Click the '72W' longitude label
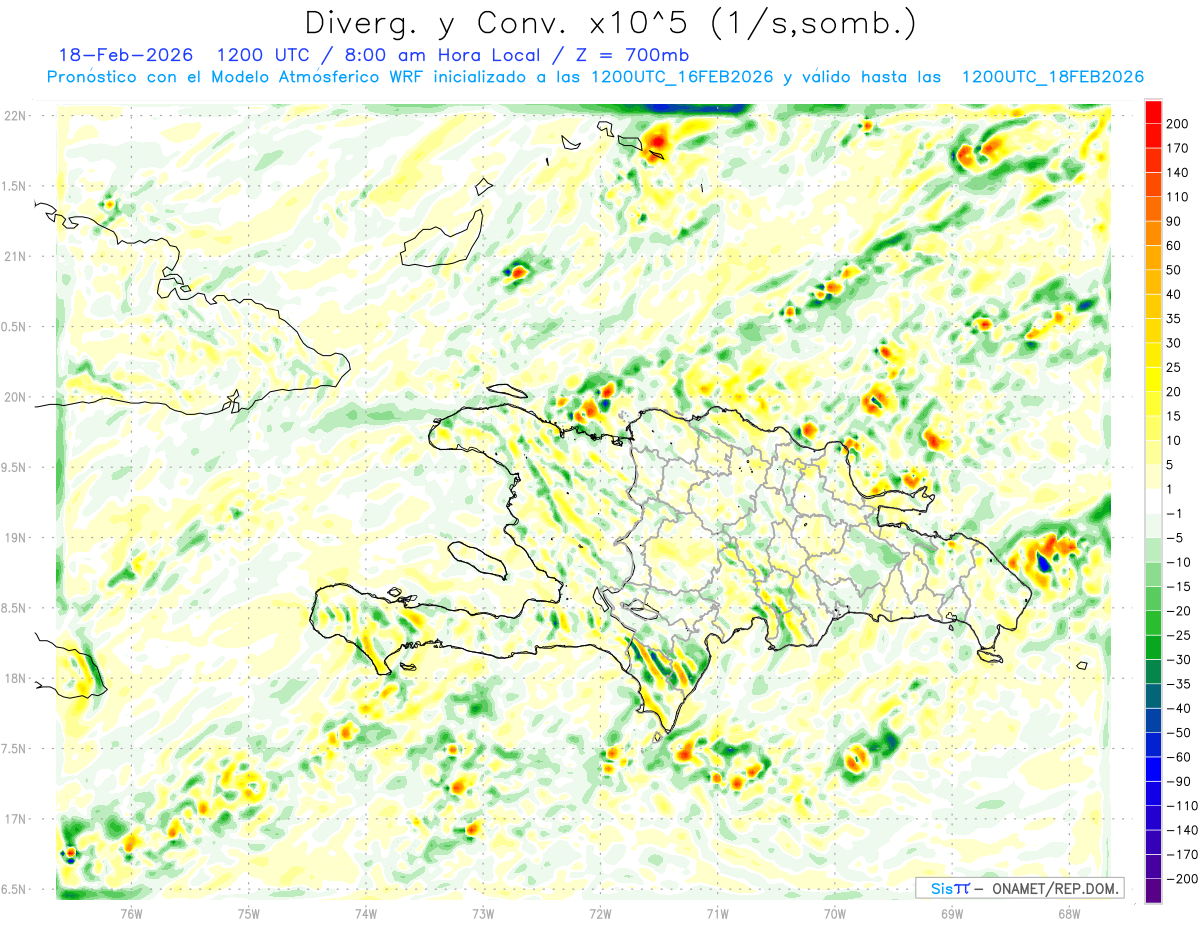 pyautogui.click(x=600, y=913)
